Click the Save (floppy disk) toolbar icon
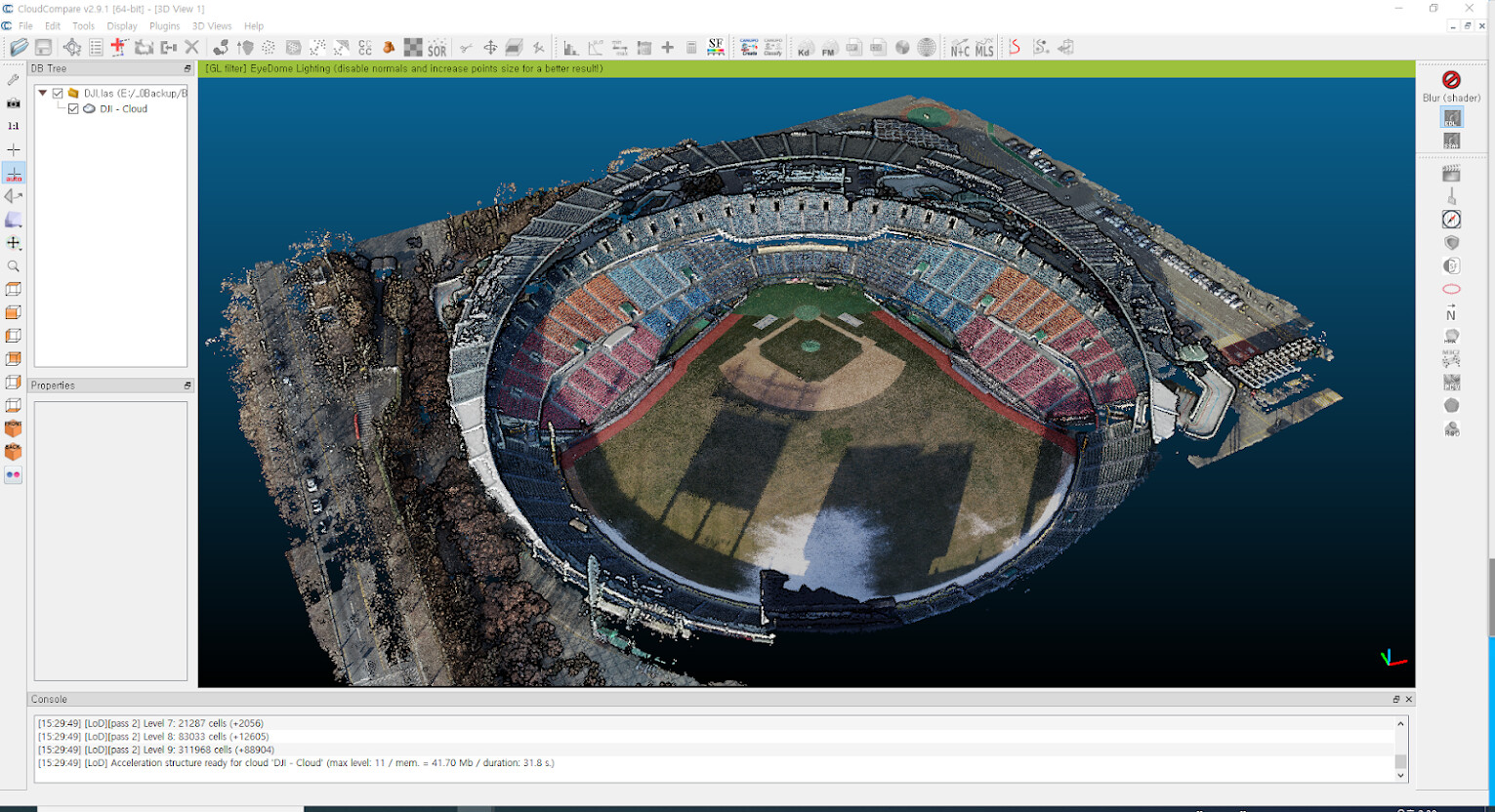This screenshot has height=812, width=1495. pyautogui.click(x=44, y=47)
